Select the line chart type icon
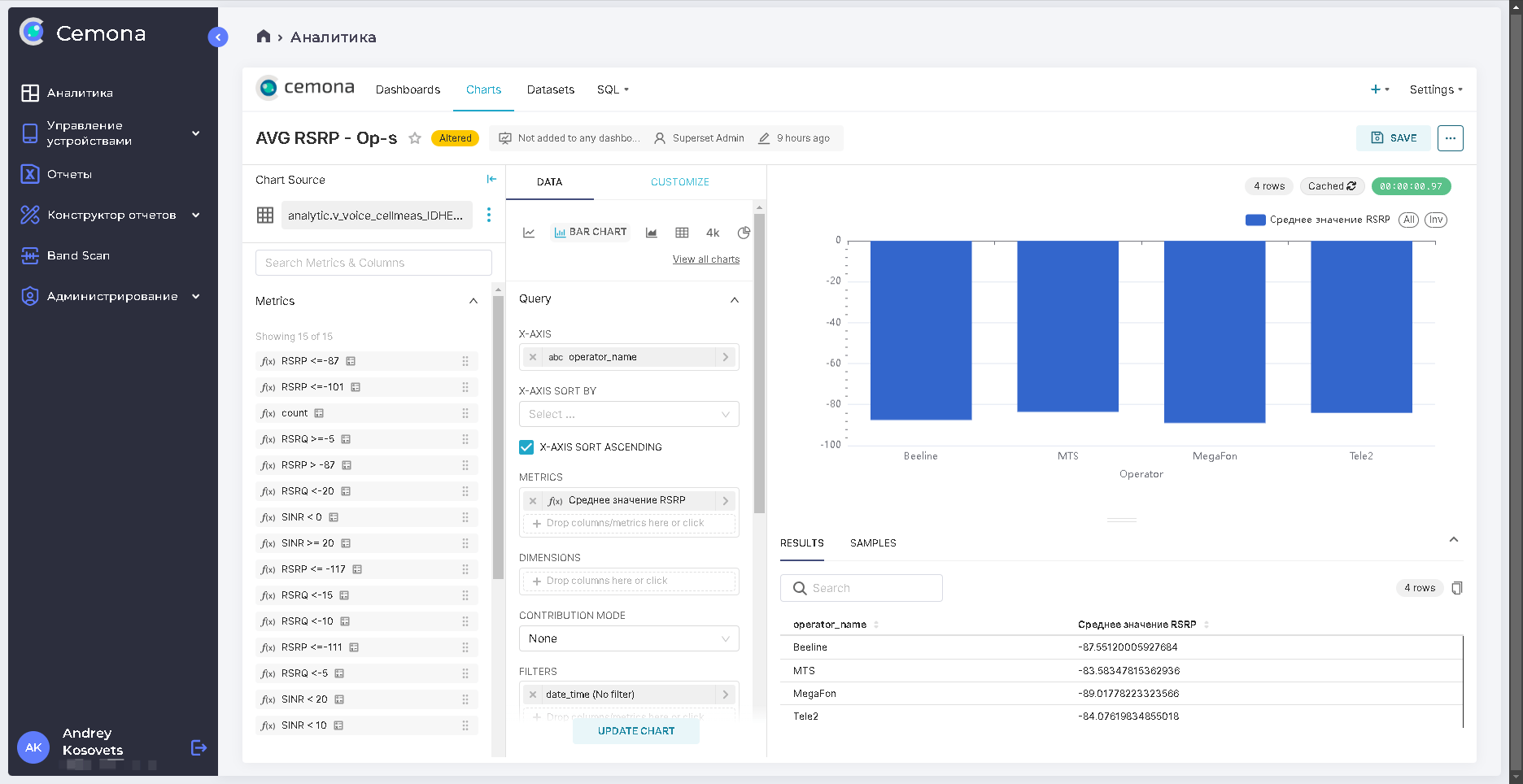 pos(529,233)
